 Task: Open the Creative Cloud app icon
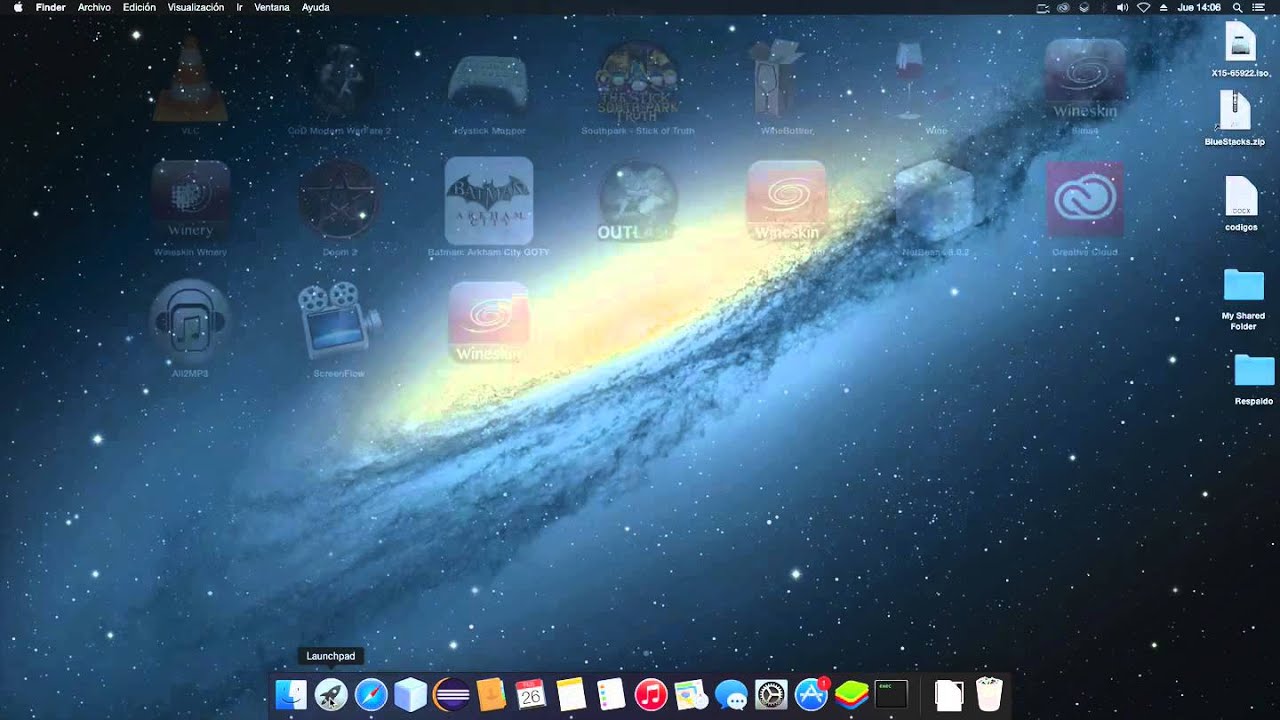click(1085, 200)
